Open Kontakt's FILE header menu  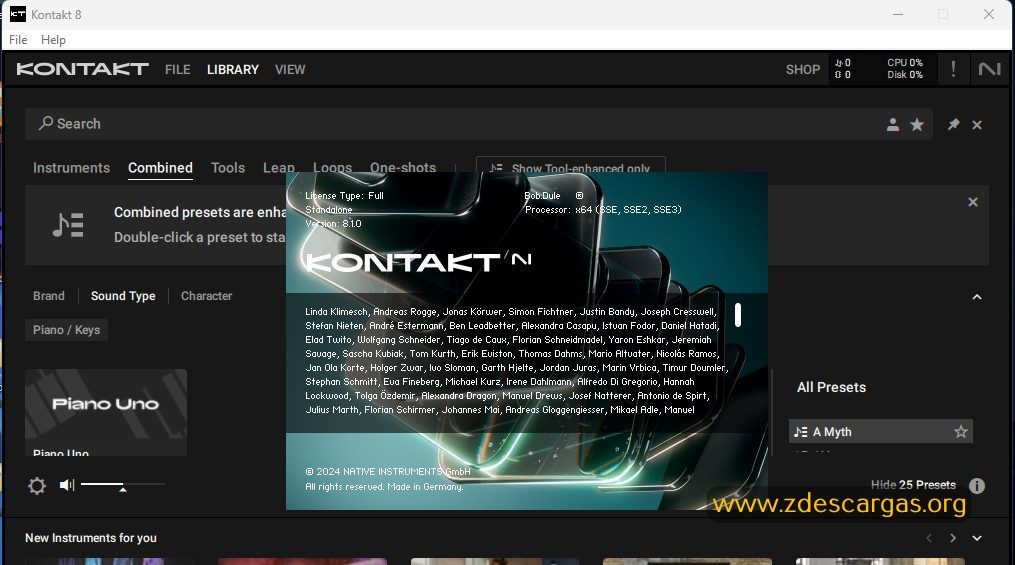point(177,69)
